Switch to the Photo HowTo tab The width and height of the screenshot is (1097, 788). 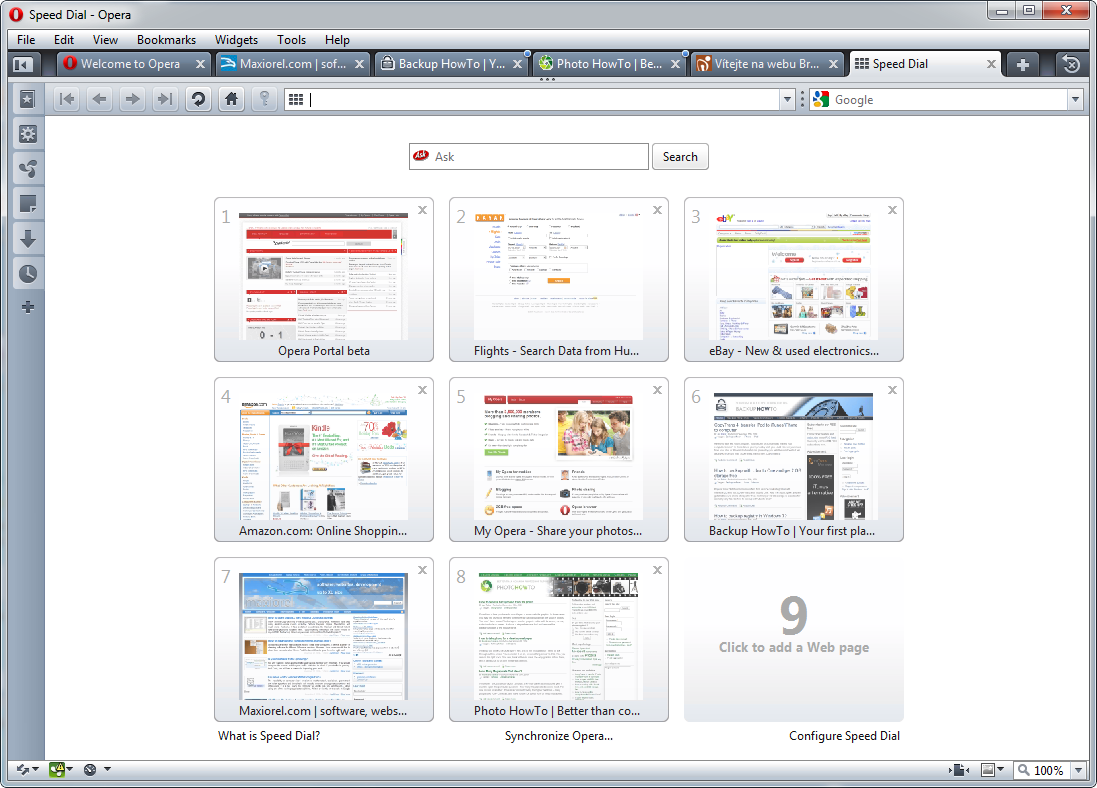pos(609,64)
